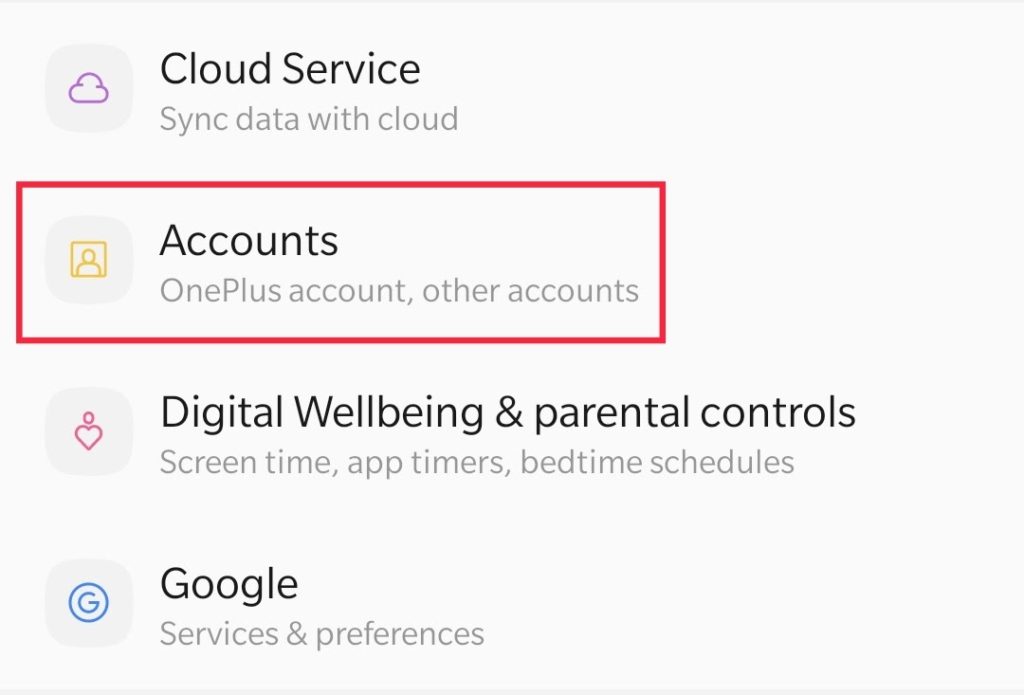Tap the ampersand in Digital Wellbeing title
The height and width of the screenshot is (695, 1024).
509,413
